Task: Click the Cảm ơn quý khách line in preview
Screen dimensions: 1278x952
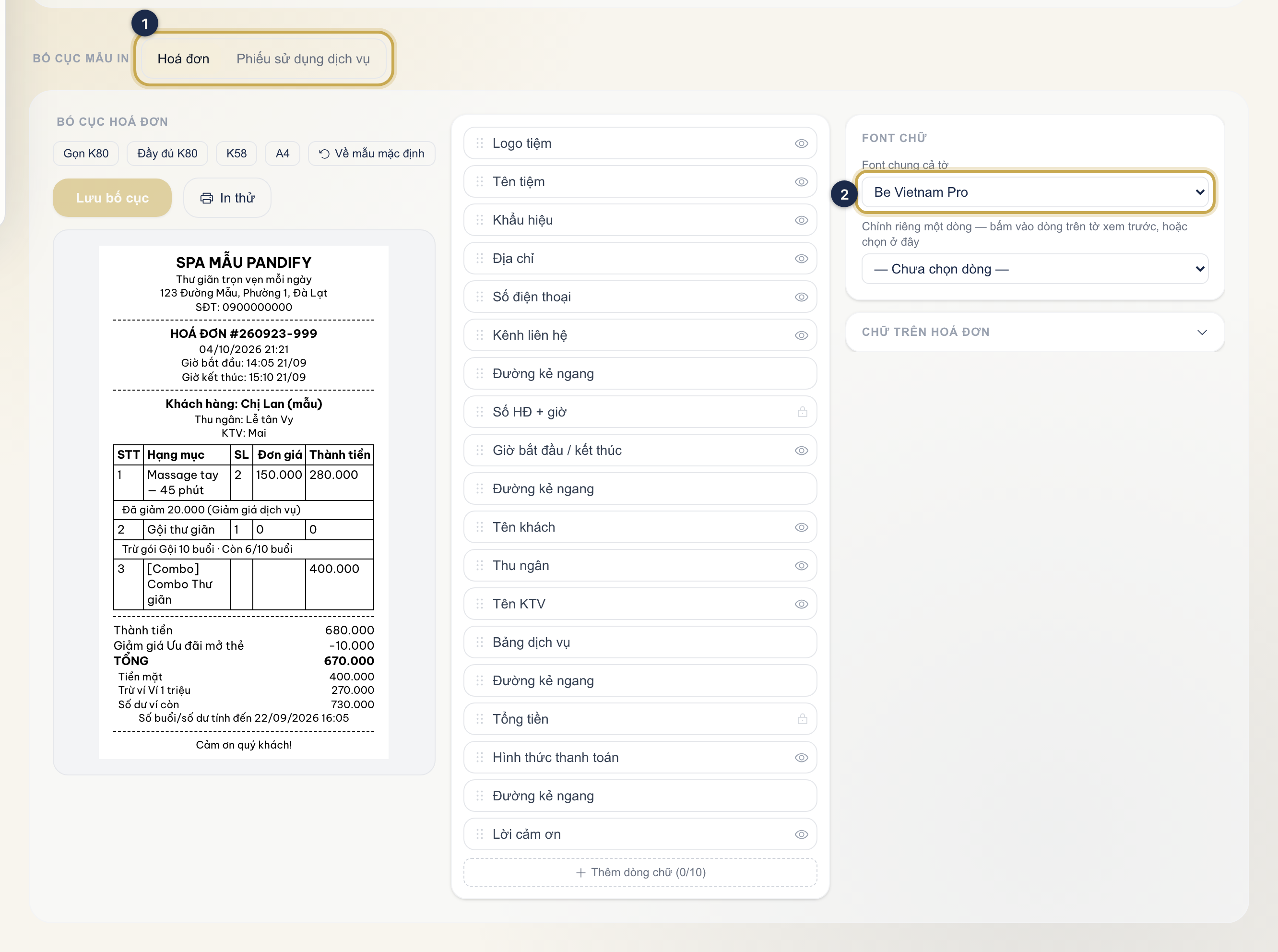Action: 244,745
